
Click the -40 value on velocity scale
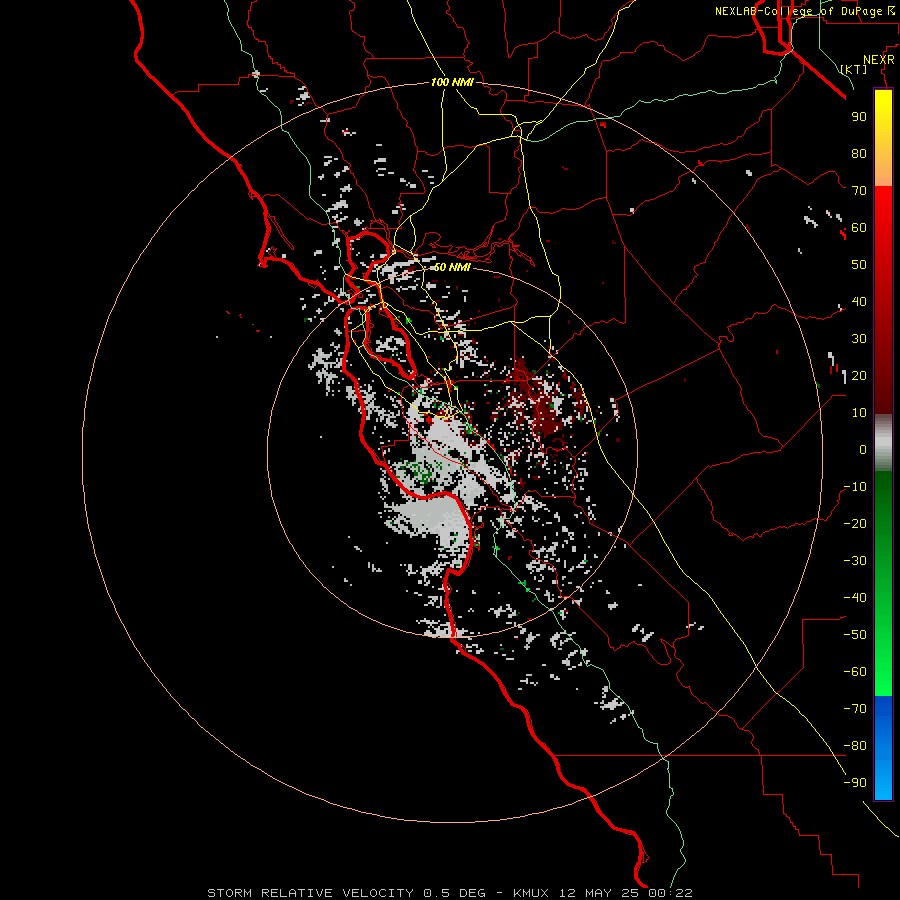point(855,598)
